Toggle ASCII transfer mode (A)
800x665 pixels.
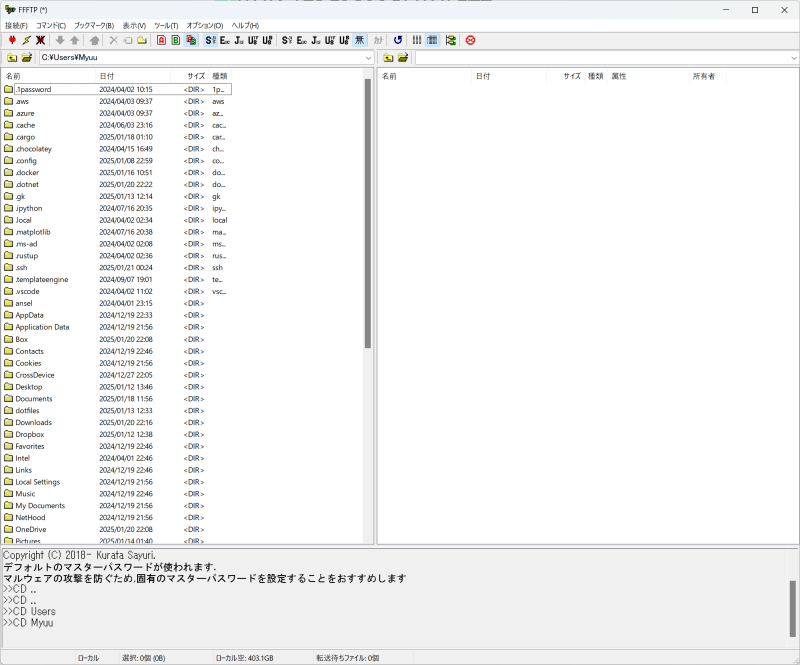tap(161, 40)
